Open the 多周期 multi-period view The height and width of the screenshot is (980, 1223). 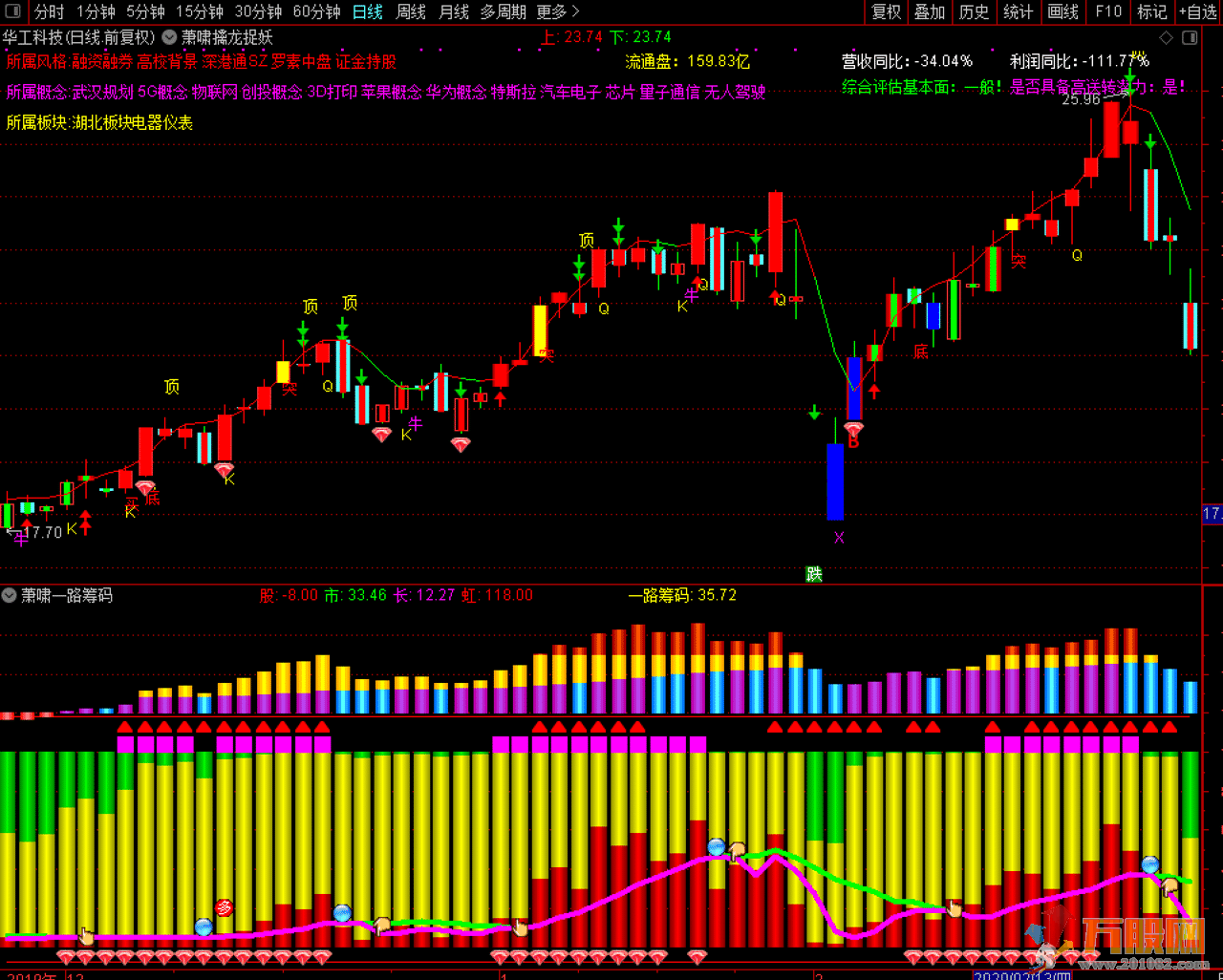[503, 11]
